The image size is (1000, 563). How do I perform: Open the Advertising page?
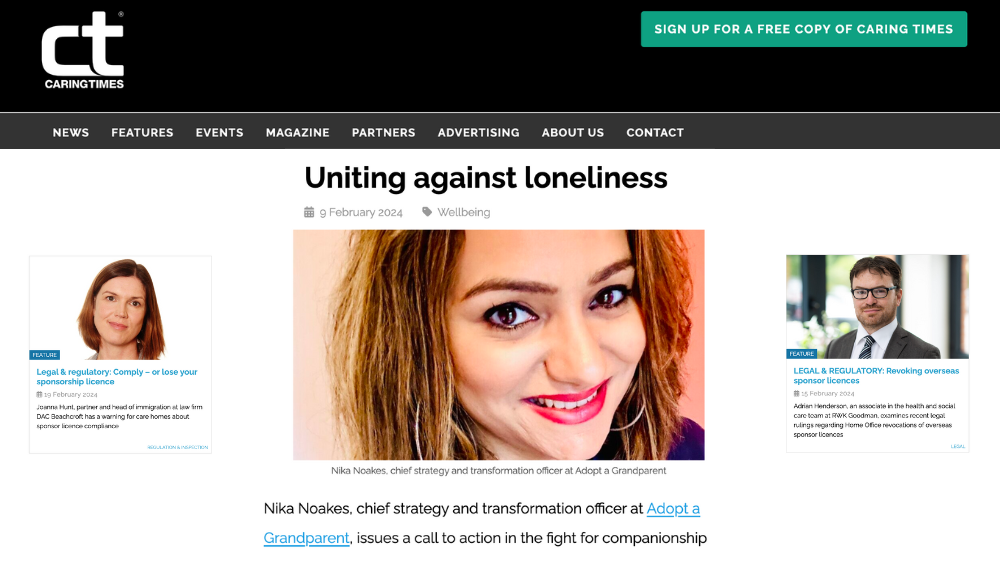click(478, 133)
